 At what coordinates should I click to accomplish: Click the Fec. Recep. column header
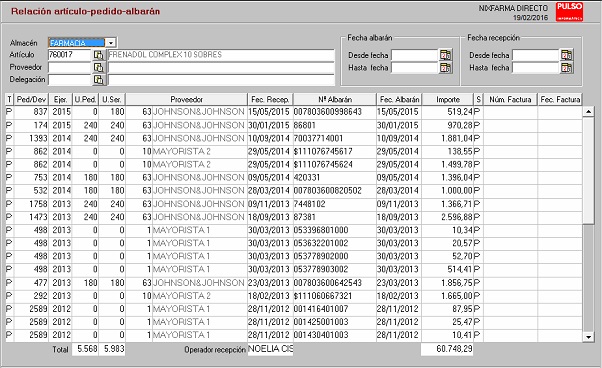[x=270, y=99]
